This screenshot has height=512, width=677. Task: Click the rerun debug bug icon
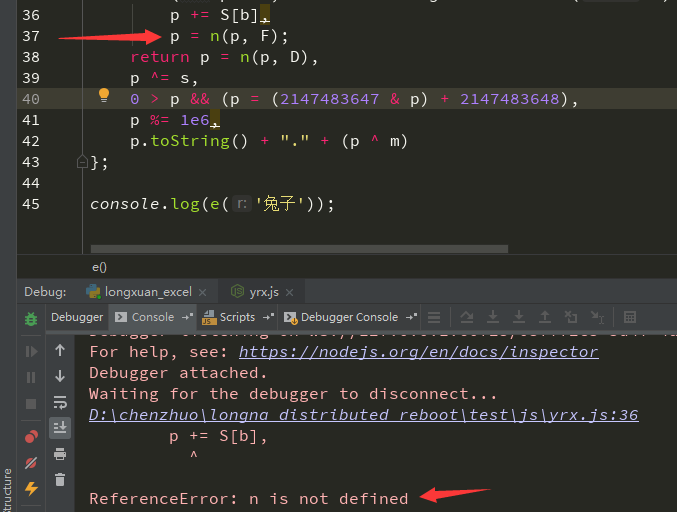tap(31, 318)
